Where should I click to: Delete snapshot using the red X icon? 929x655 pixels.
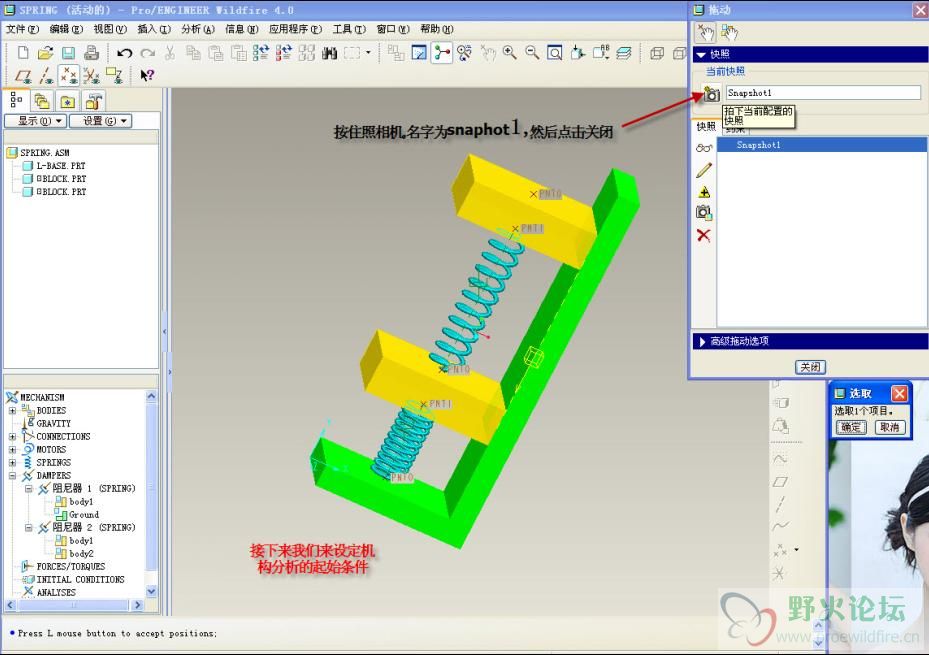tap(704, 236)
